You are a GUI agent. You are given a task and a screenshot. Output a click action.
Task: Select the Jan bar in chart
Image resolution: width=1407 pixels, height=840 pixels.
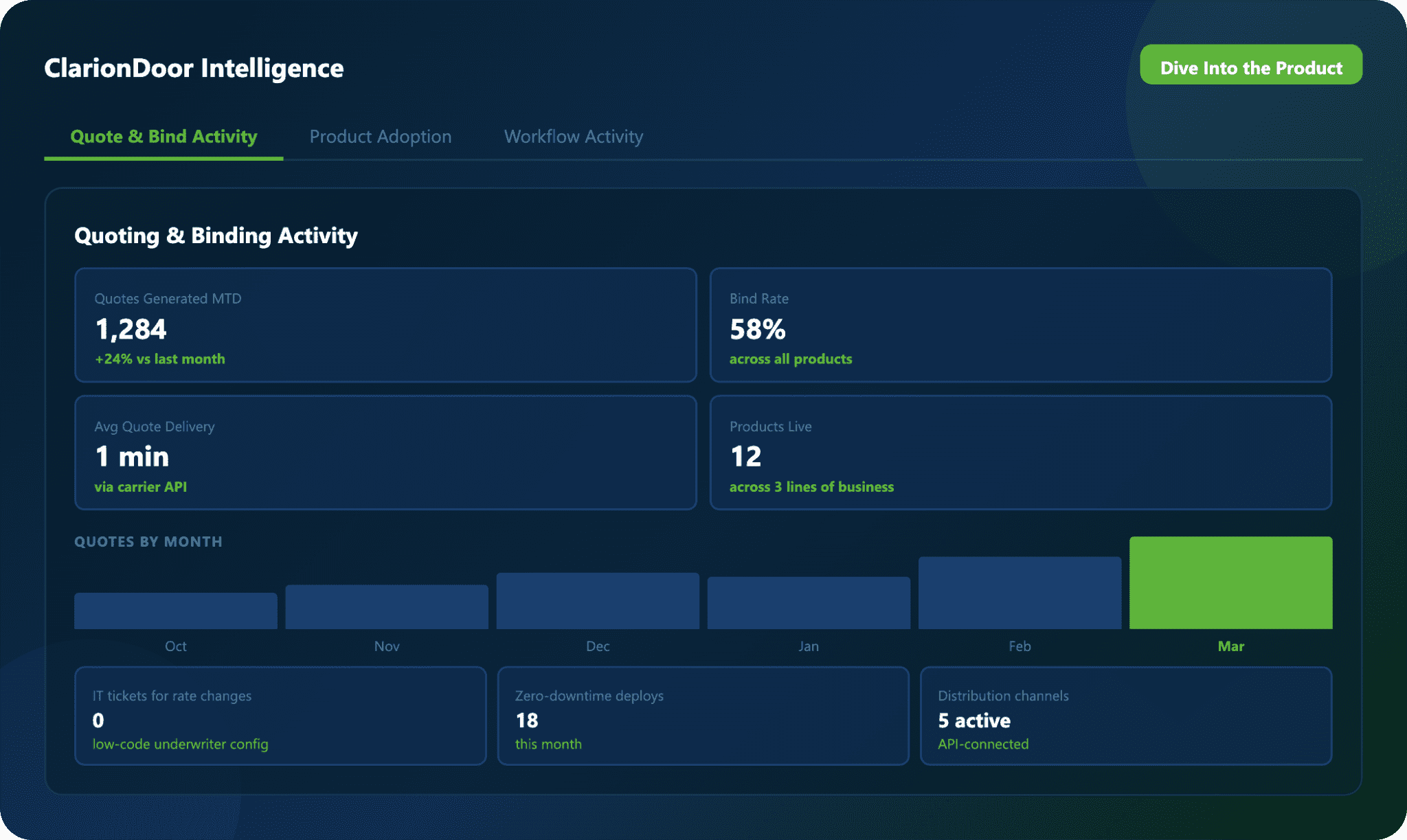809,603
